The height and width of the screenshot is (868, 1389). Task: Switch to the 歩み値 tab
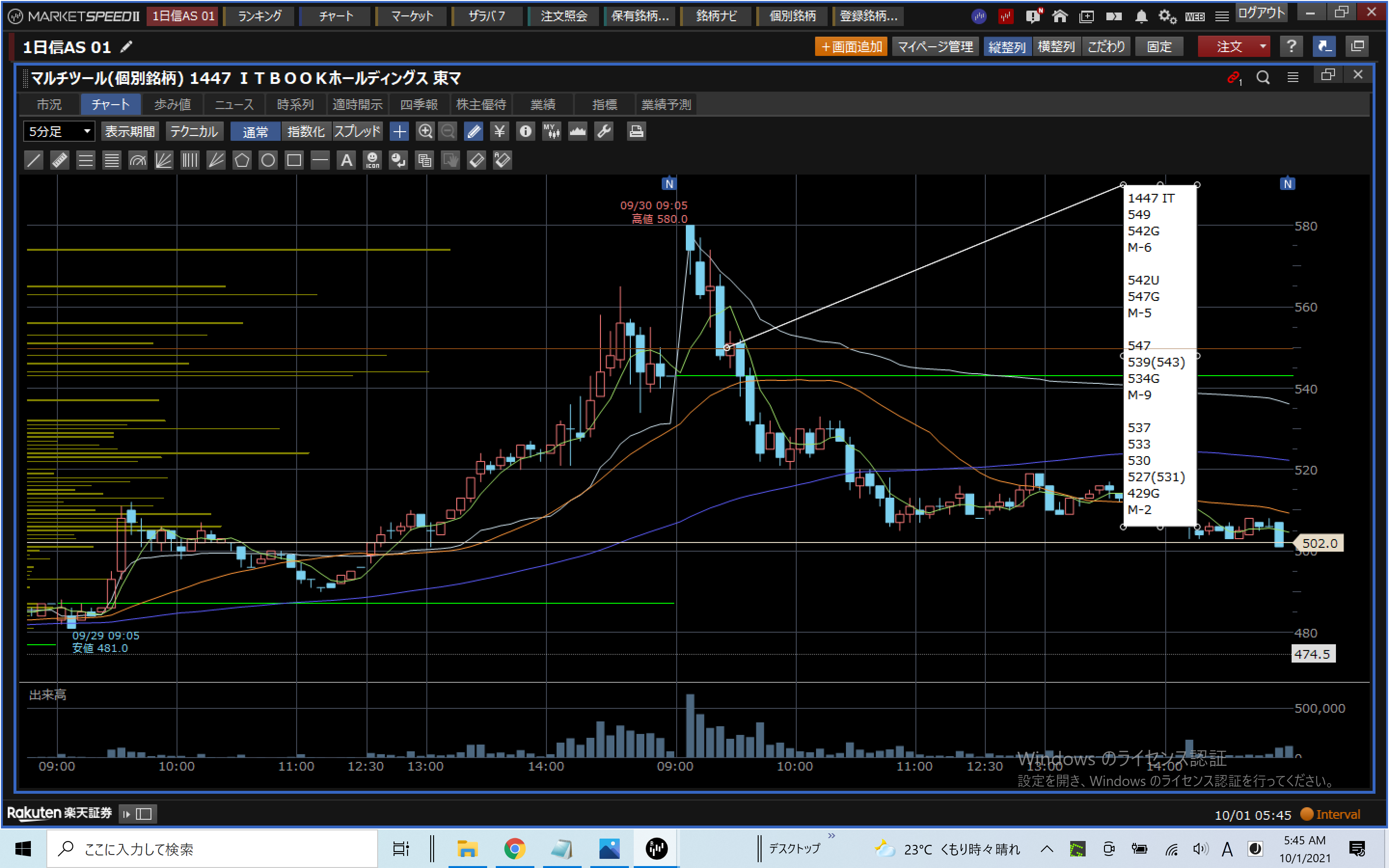tap(172, 105)
